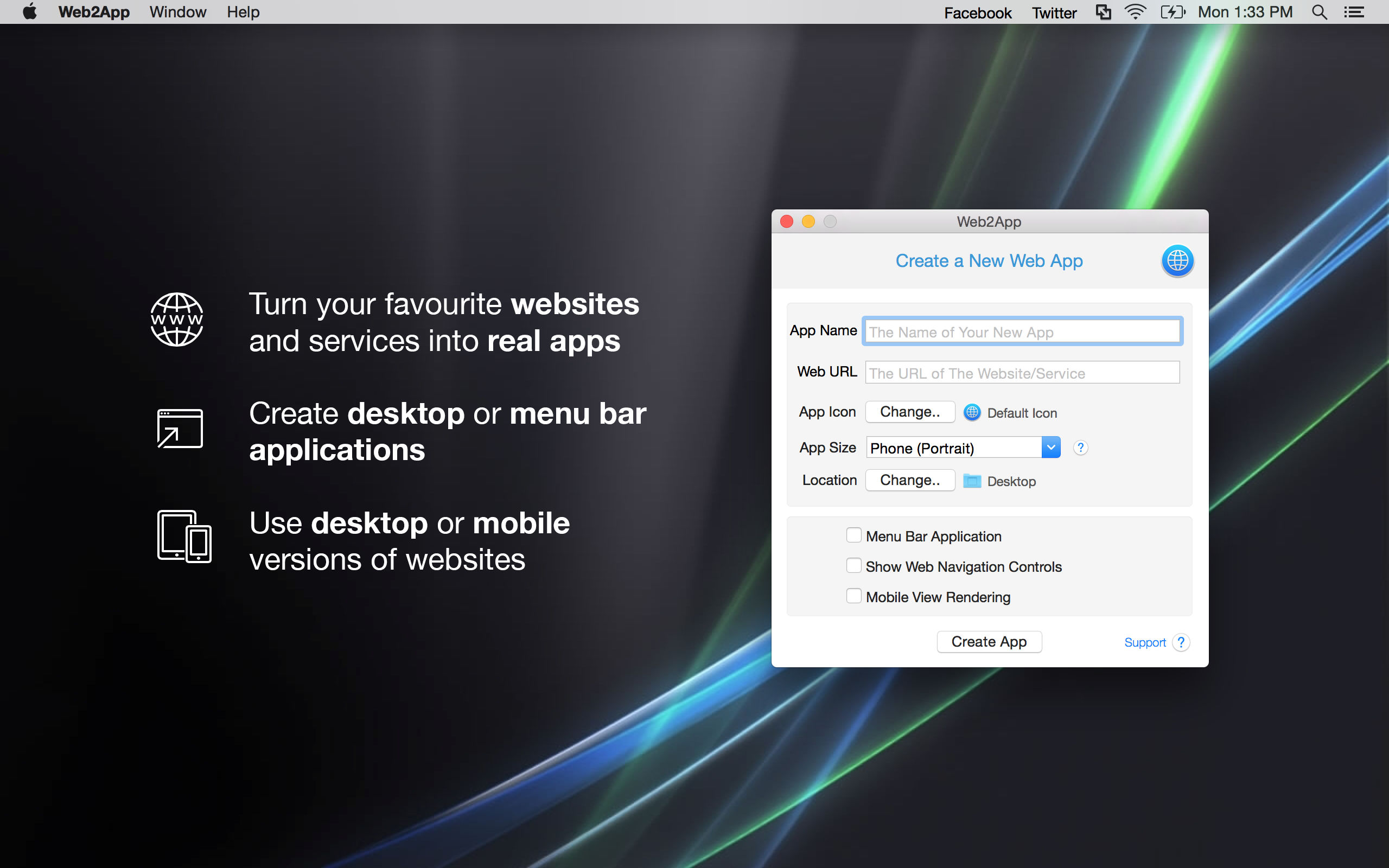
Task: Click the Create App button
Action: pyautogui.click(x=989, y=642)
